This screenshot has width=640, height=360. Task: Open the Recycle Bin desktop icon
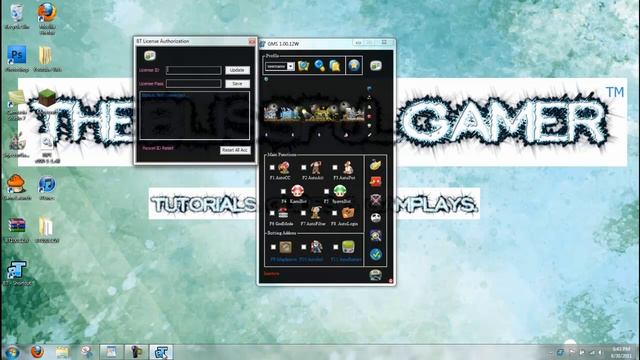click(17, 16)
